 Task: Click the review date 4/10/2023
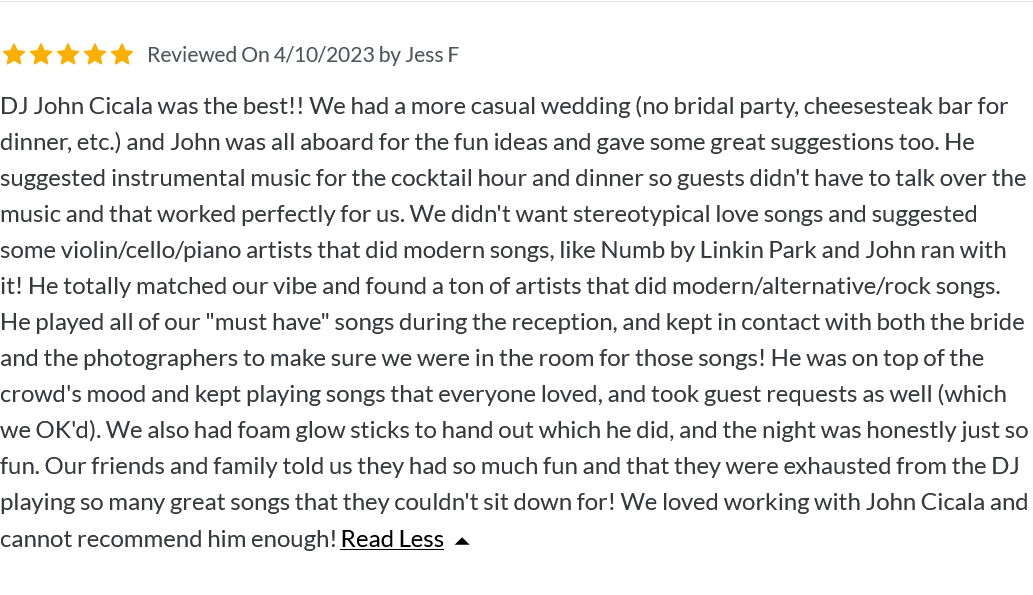[x=324, y=55]
